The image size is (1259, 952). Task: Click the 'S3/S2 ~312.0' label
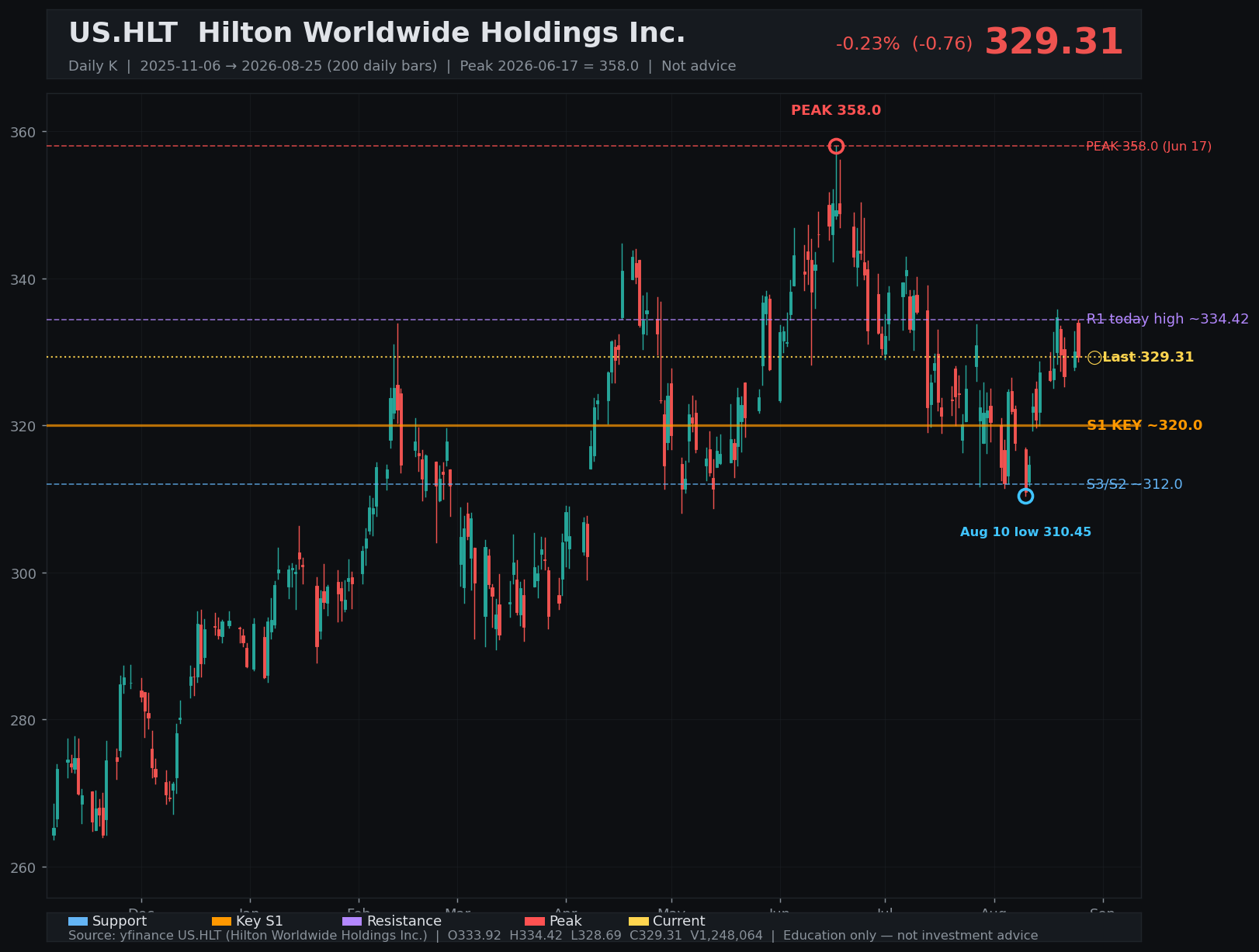pyautogui.click(x=1134, y=484)
